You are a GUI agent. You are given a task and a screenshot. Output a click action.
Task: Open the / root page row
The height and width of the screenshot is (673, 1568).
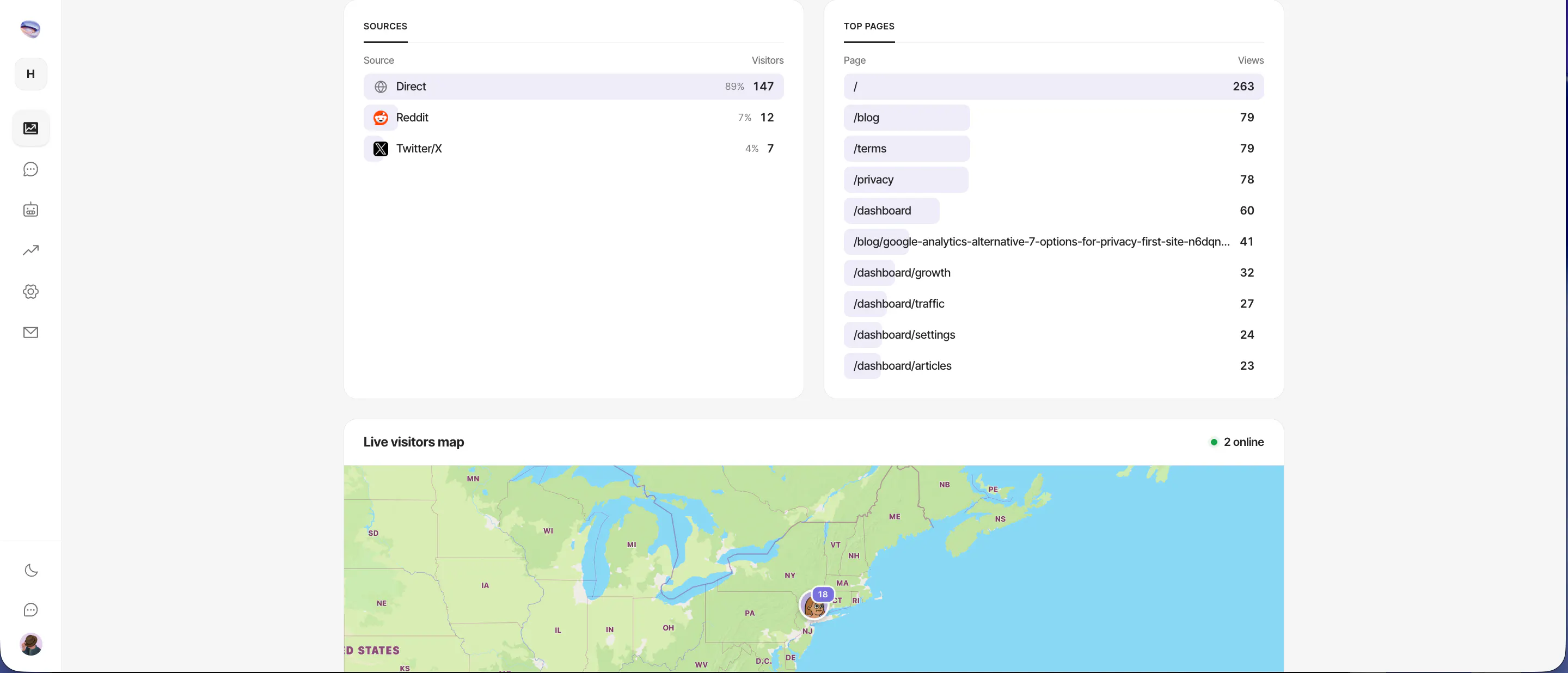(1053, 87)
